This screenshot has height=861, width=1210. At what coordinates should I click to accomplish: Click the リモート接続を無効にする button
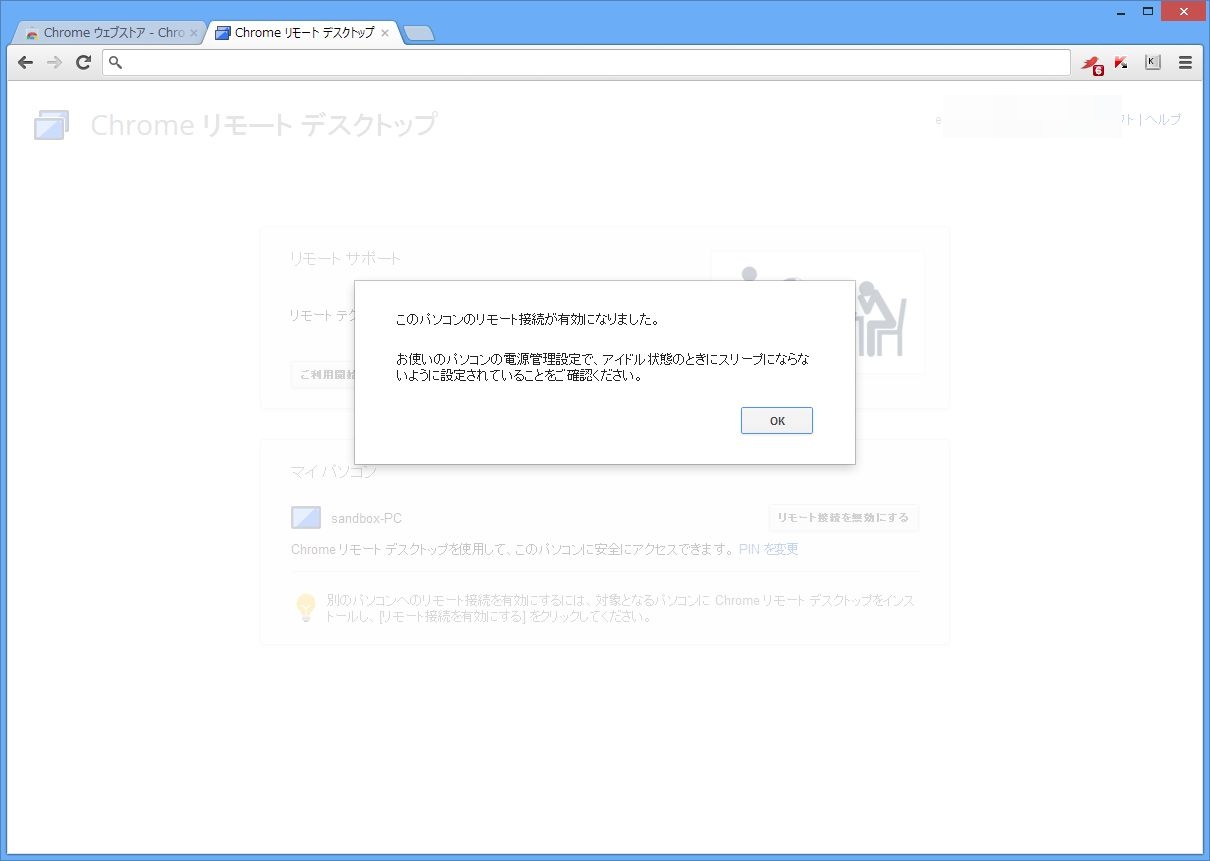tap(843, 518)
